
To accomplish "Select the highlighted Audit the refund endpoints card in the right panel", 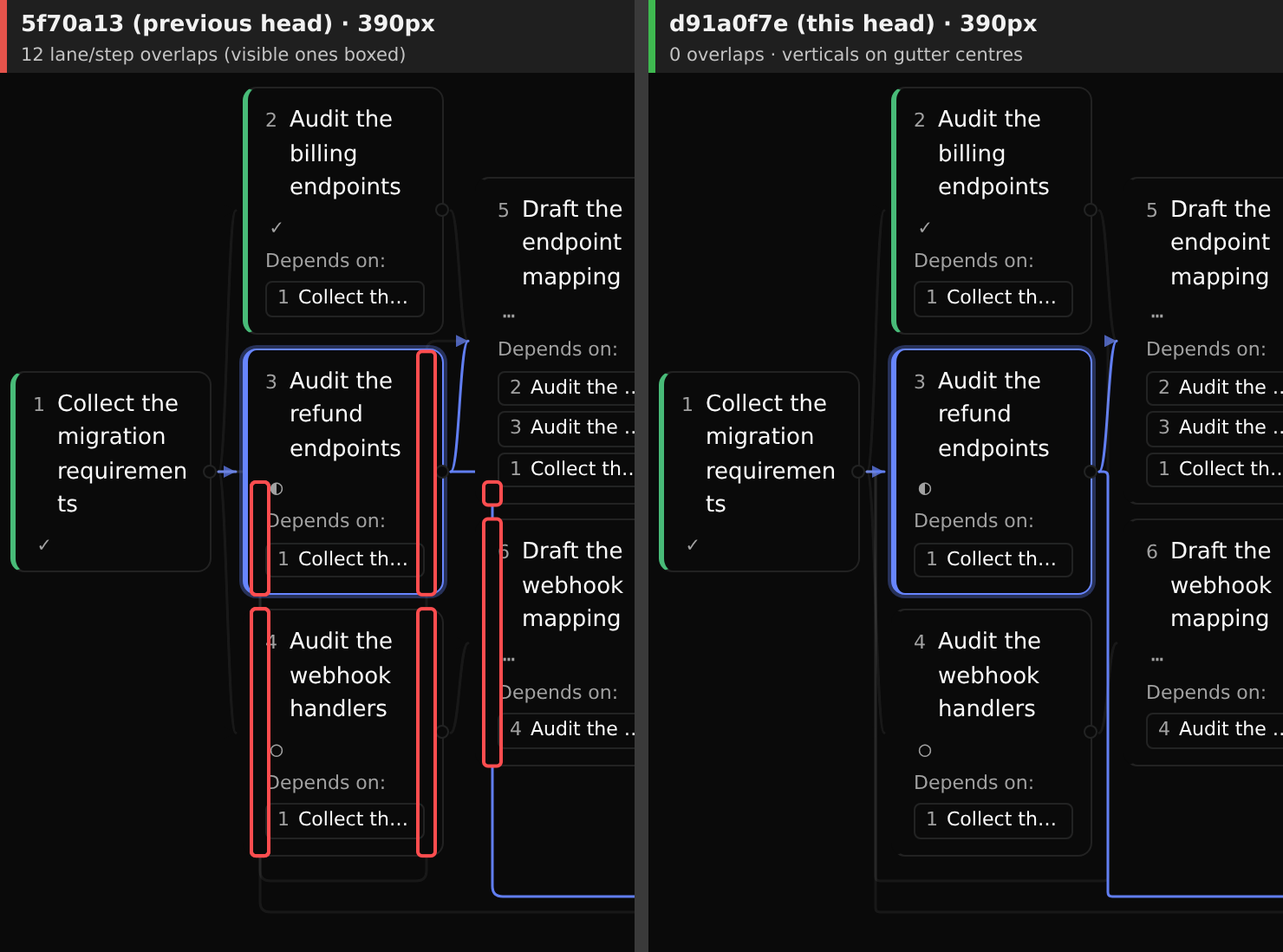I will (x=993, y=472).
